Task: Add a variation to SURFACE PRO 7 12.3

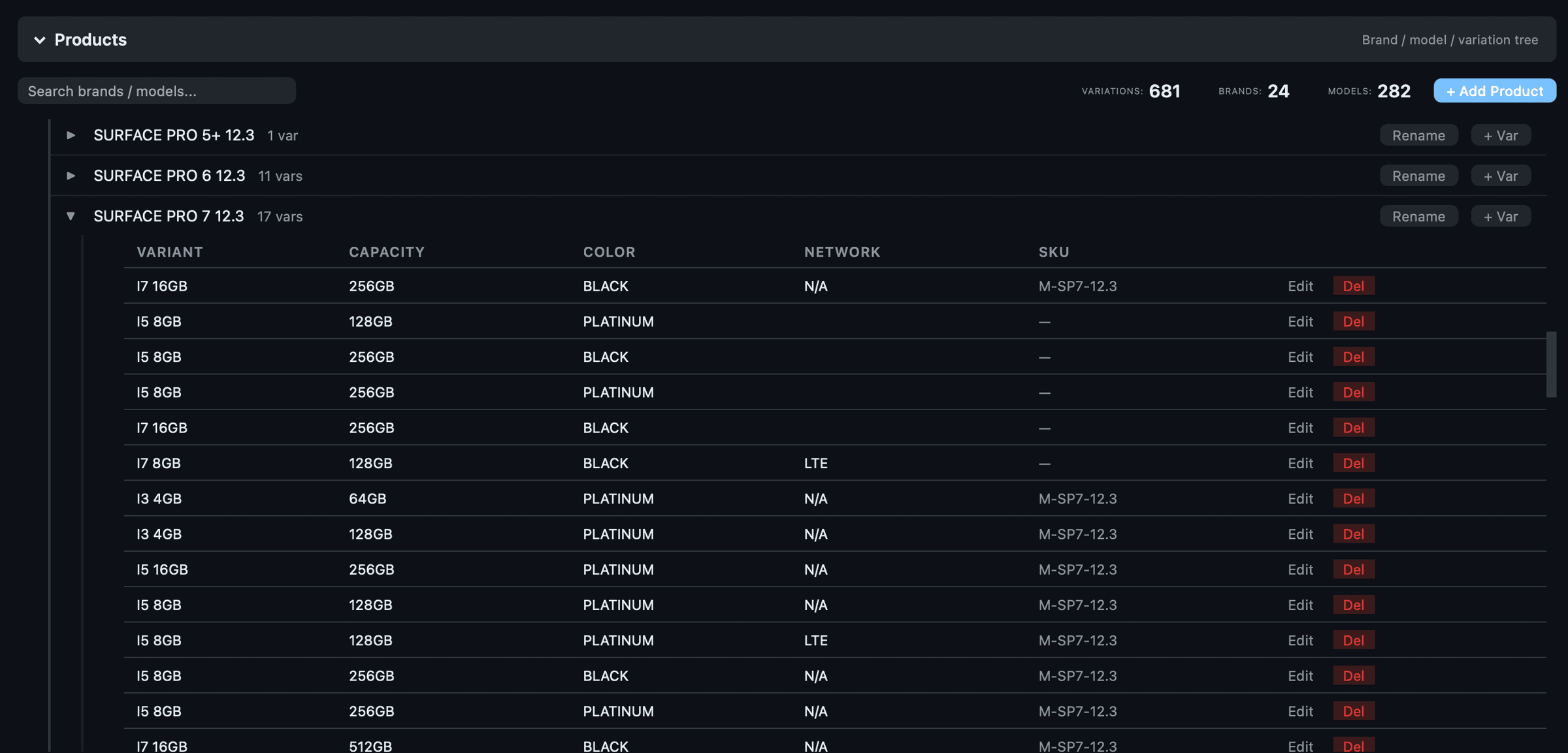Action: [x=1501, y=216]
